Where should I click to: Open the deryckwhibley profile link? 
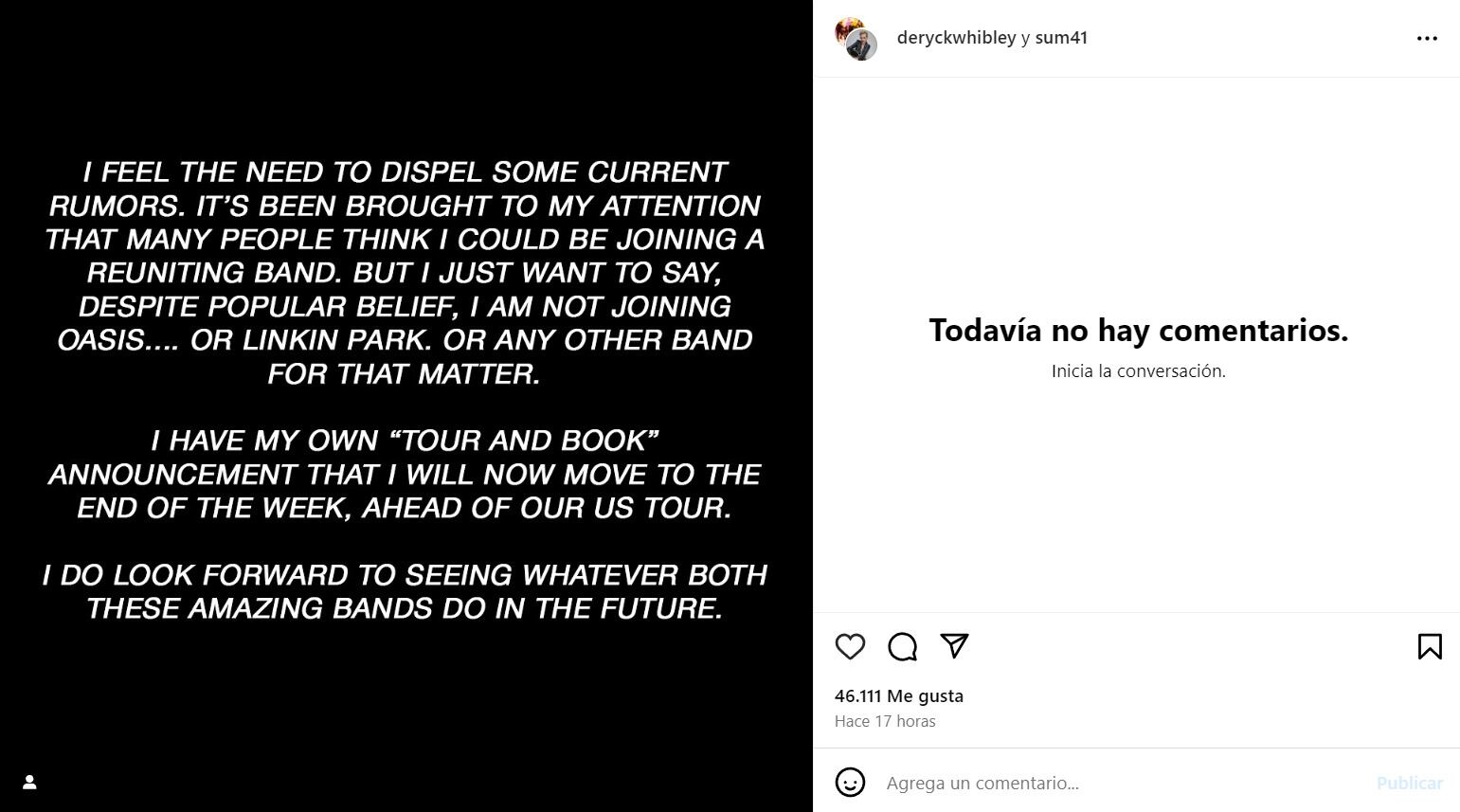[x=956, y=38]
